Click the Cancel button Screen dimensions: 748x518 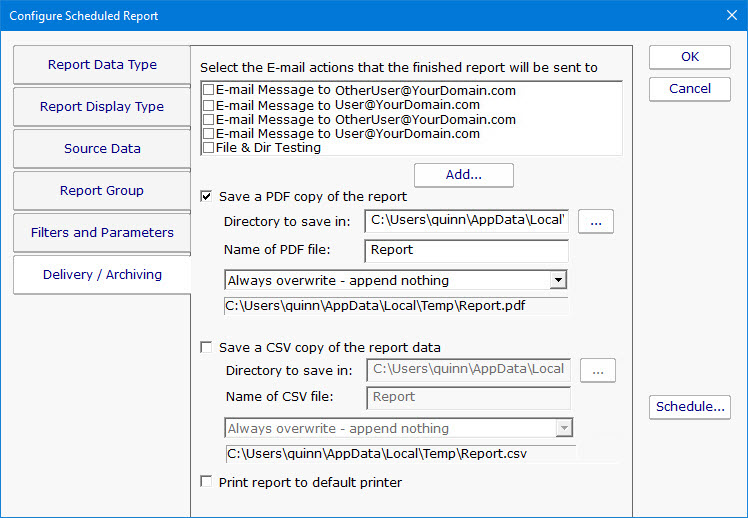(690, 89)
